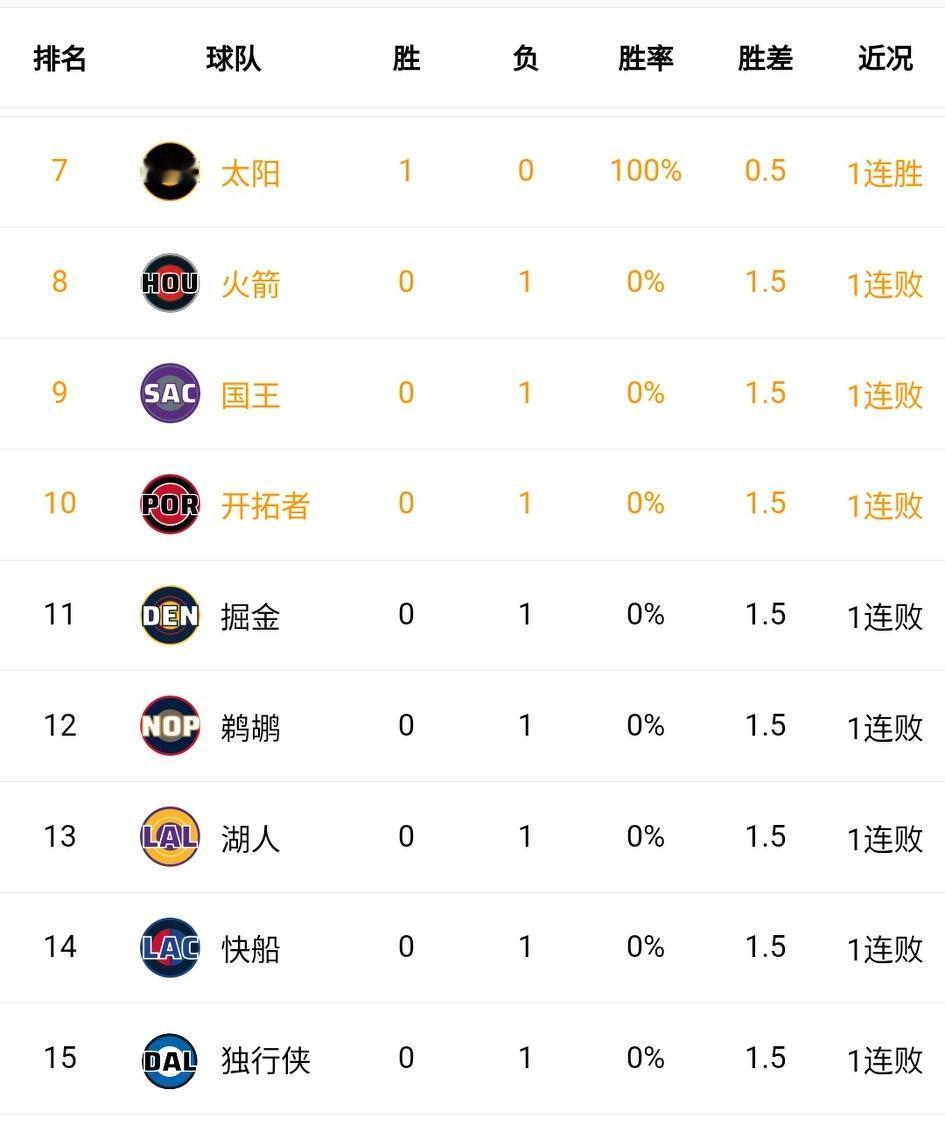This screenshot has height=1128, width=945.
Task: Select the SAC Kings logo icon
Action: click(x=170, y=394)
